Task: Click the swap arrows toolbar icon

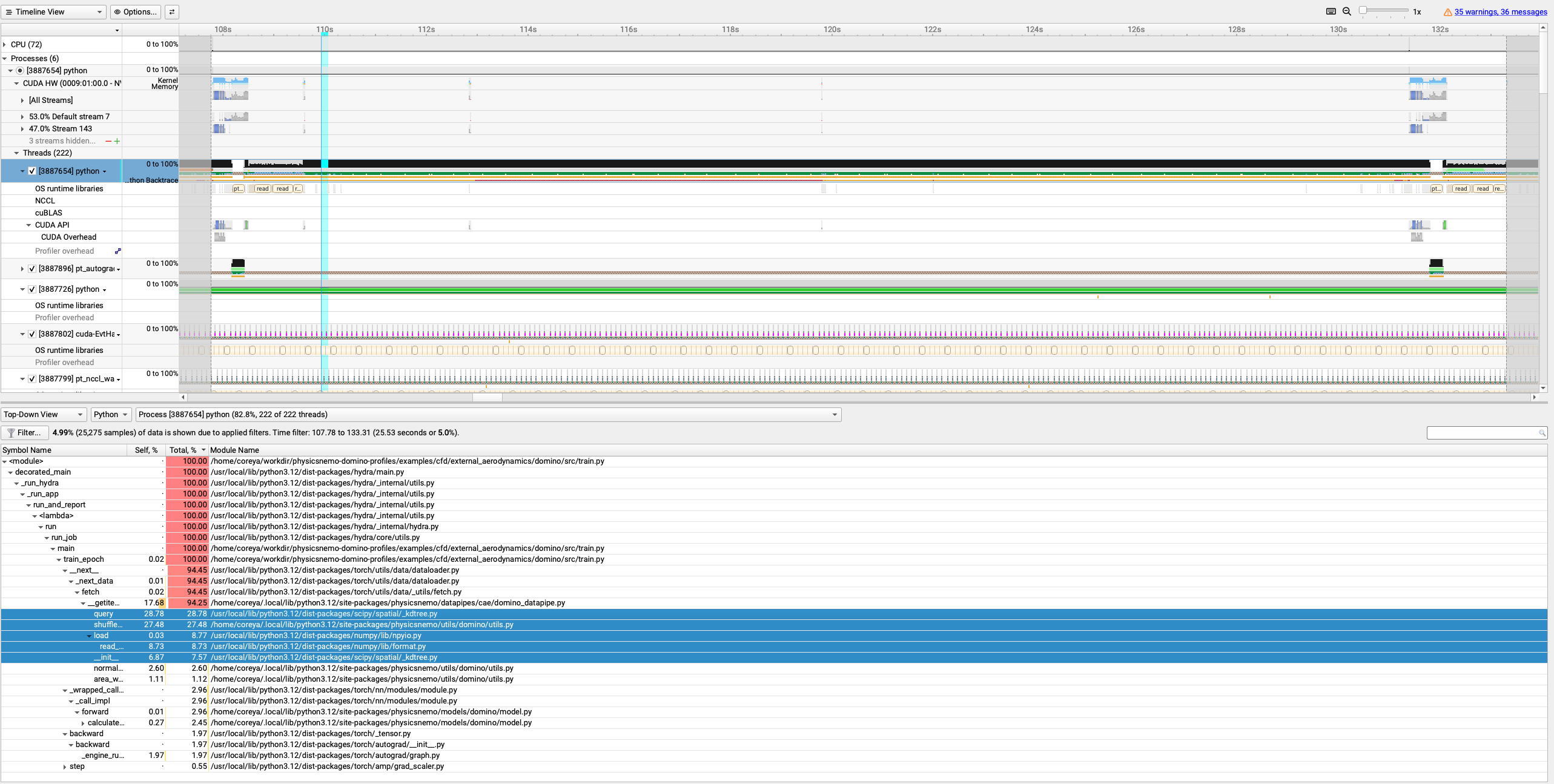Action: (x=172, y=12)
